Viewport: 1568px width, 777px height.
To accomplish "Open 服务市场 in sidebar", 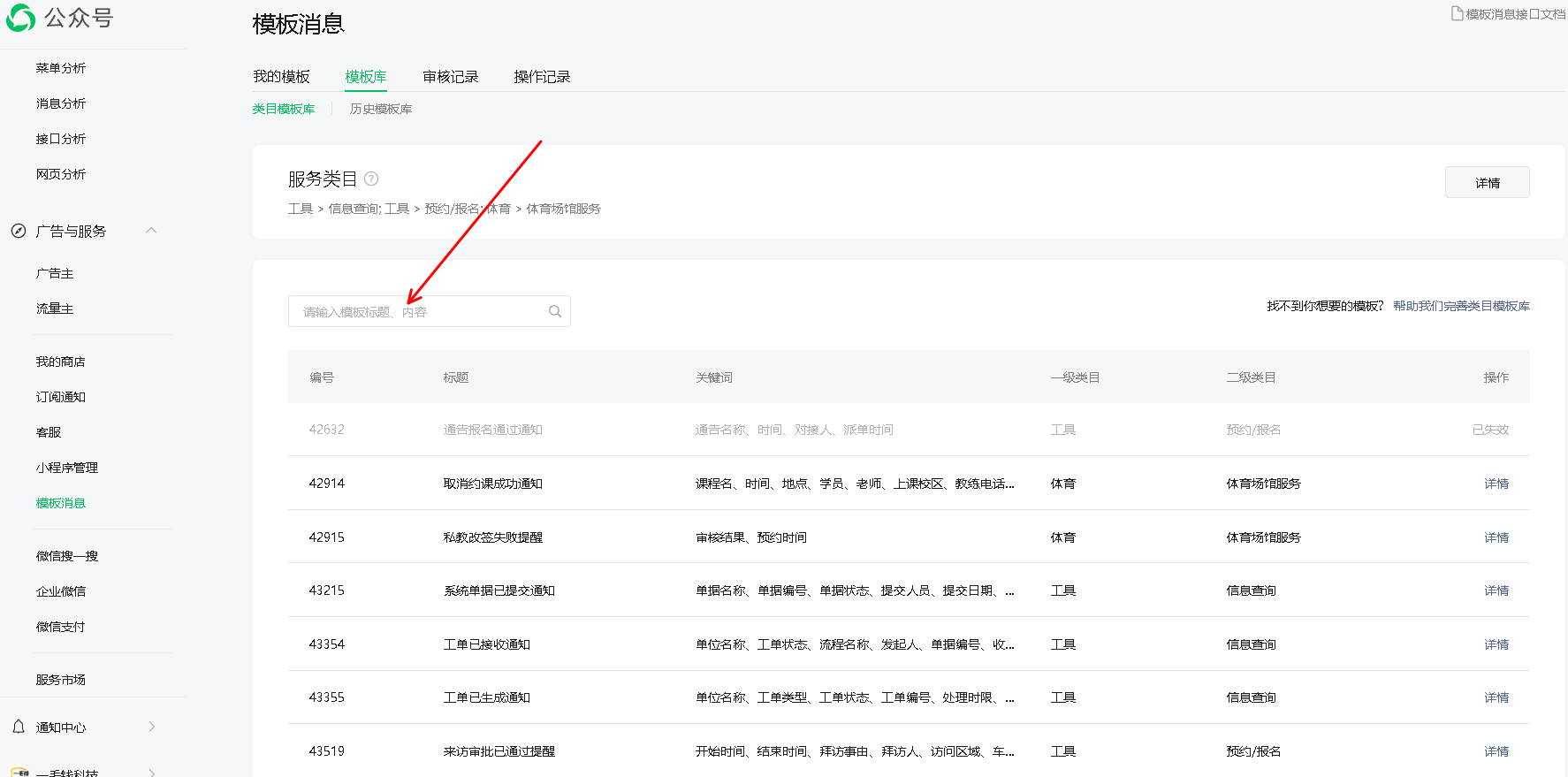I will click(61, 680).
